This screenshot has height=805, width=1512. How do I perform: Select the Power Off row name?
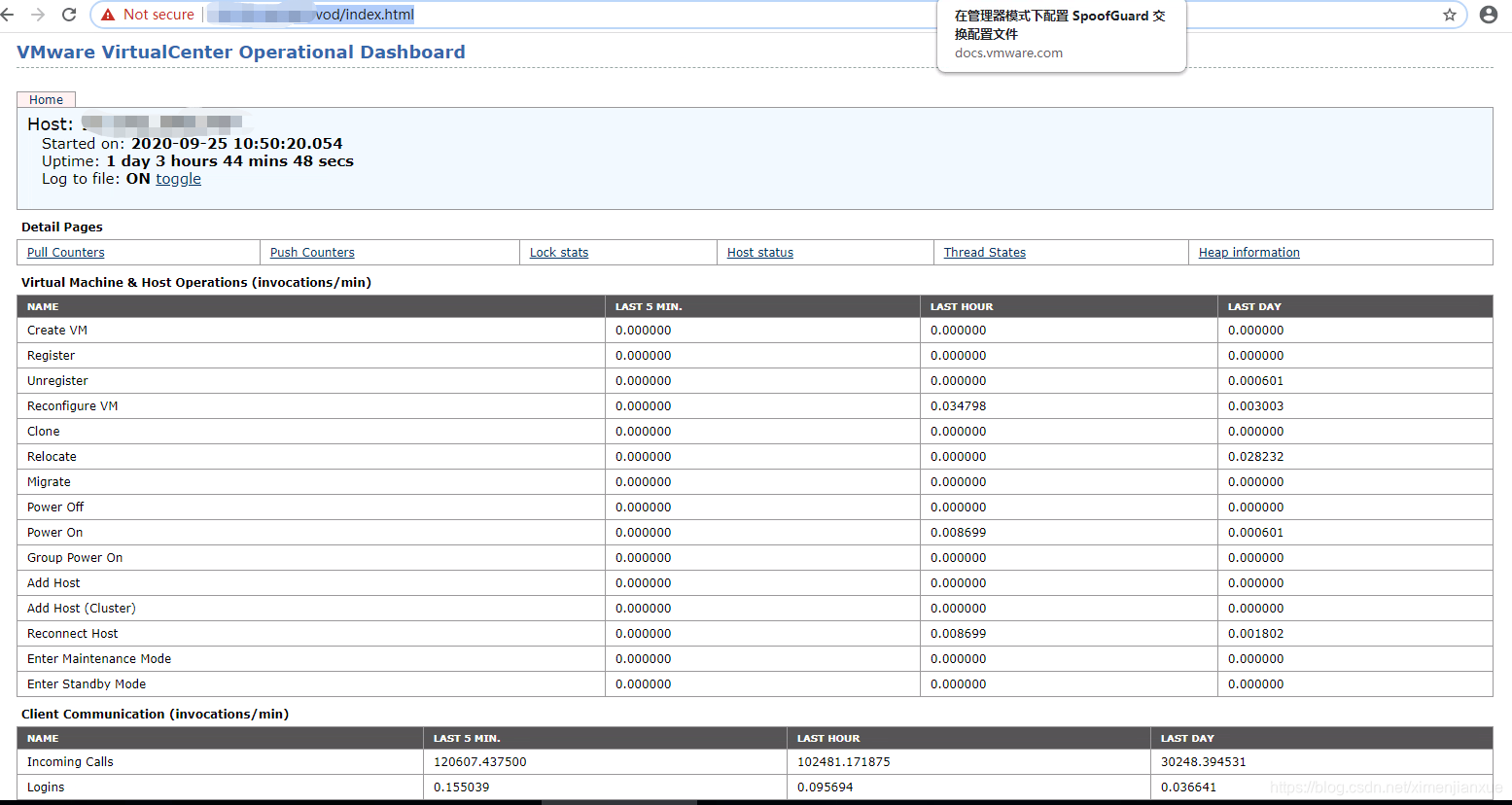(x=55, y=507)
